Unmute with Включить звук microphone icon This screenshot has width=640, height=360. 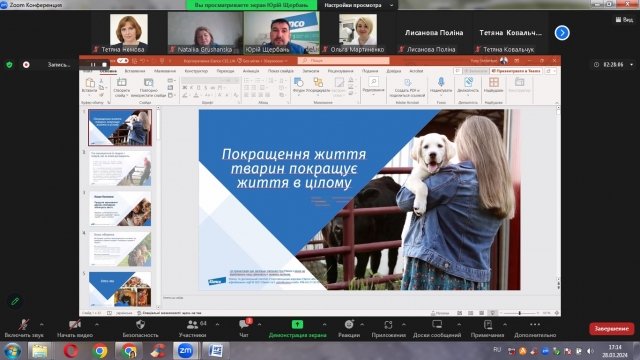(x=24, y=325)
